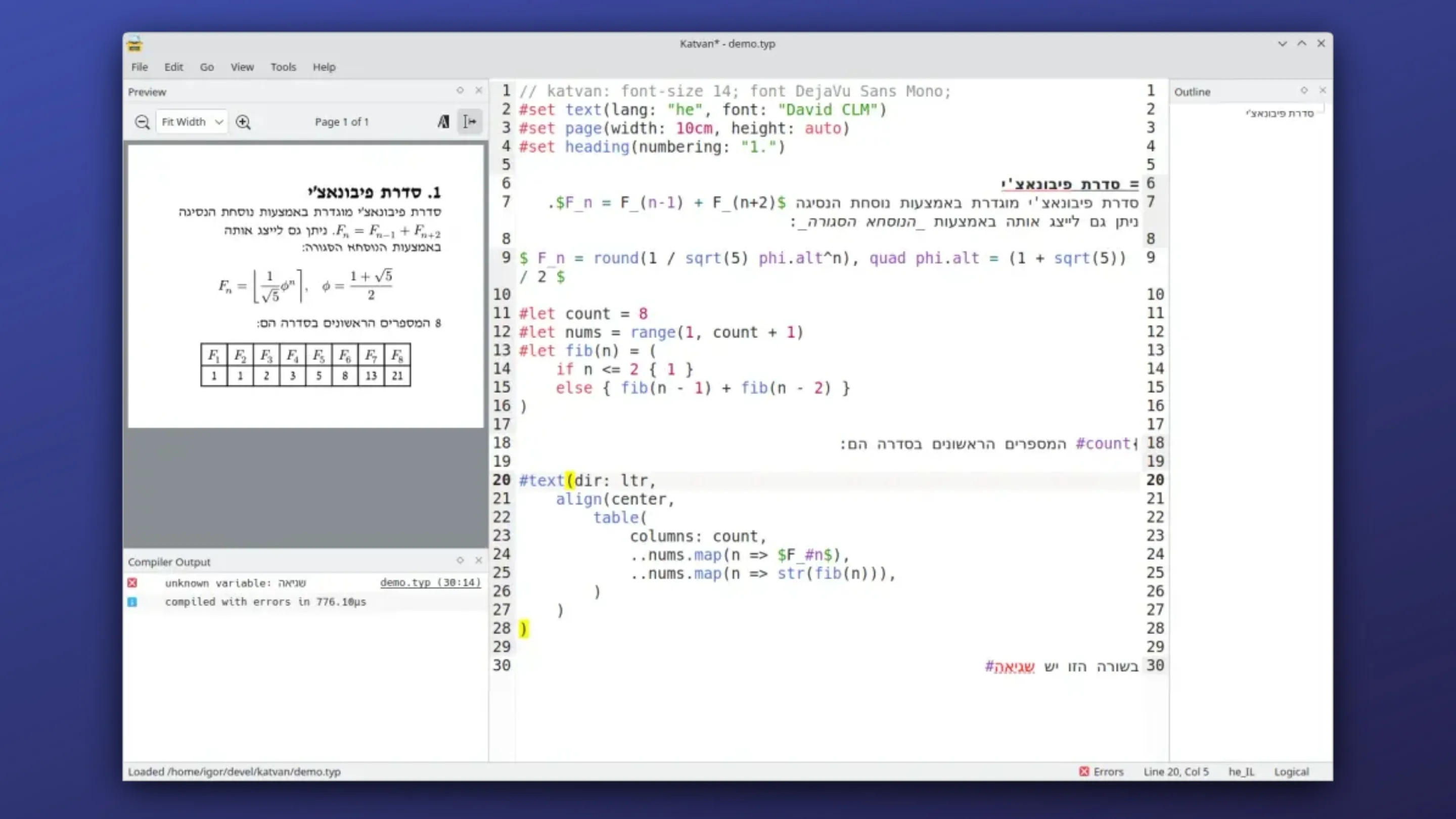Open the Fit Width zoom dropdown
Image resolution: width=1456 pixels, height=819 pixels.
pyautogui.click(x=192, y=121)
